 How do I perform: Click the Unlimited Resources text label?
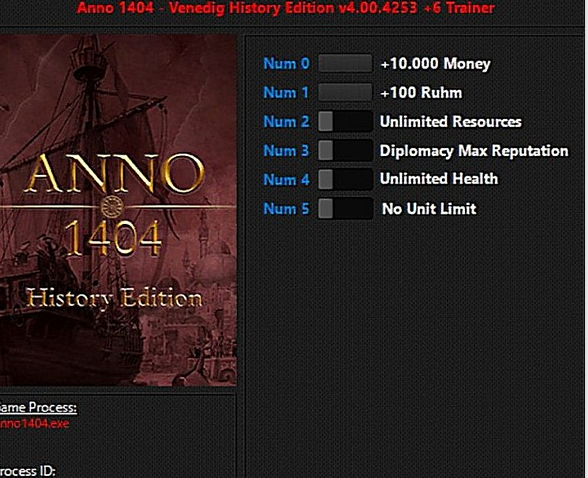pyautogui.click(x=450, y=121)
